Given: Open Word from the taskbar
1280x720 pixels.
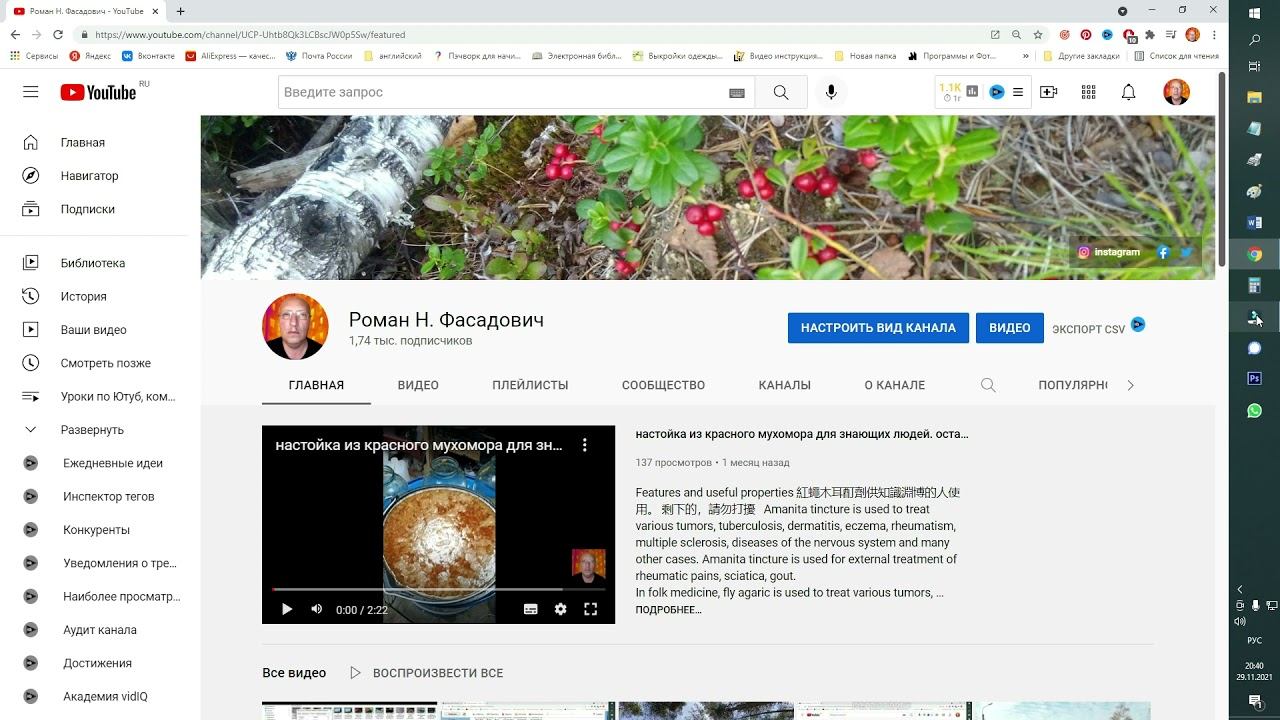Looking at the screenshot, I should [x=1255, y=222].
